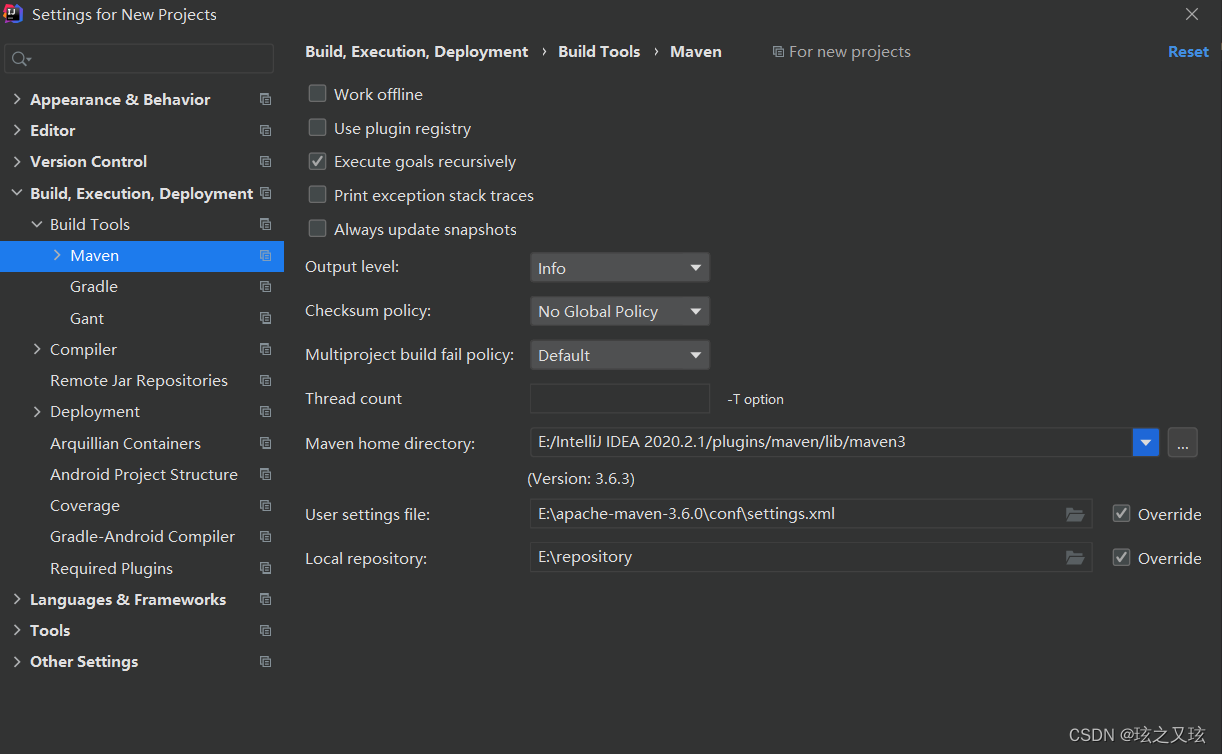Viewport: 1222px width, 754px height.
Task: Click project-level icon beside Other Settings
Action: (265, 661)
